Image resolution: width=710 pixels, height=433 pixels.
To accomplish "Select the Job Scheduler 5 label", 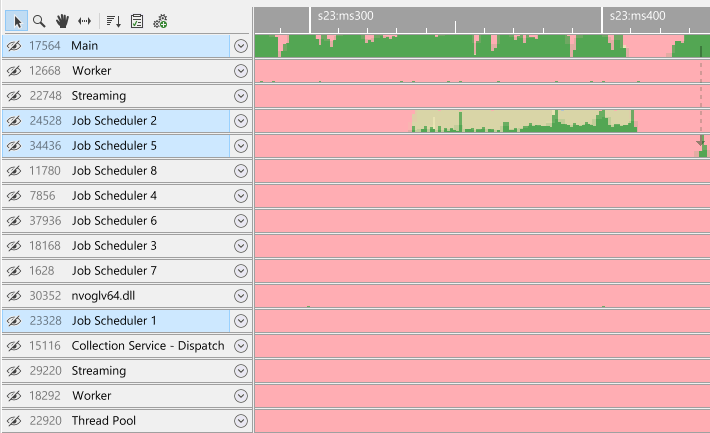I will pyautogui.click(x=114, y=146).
